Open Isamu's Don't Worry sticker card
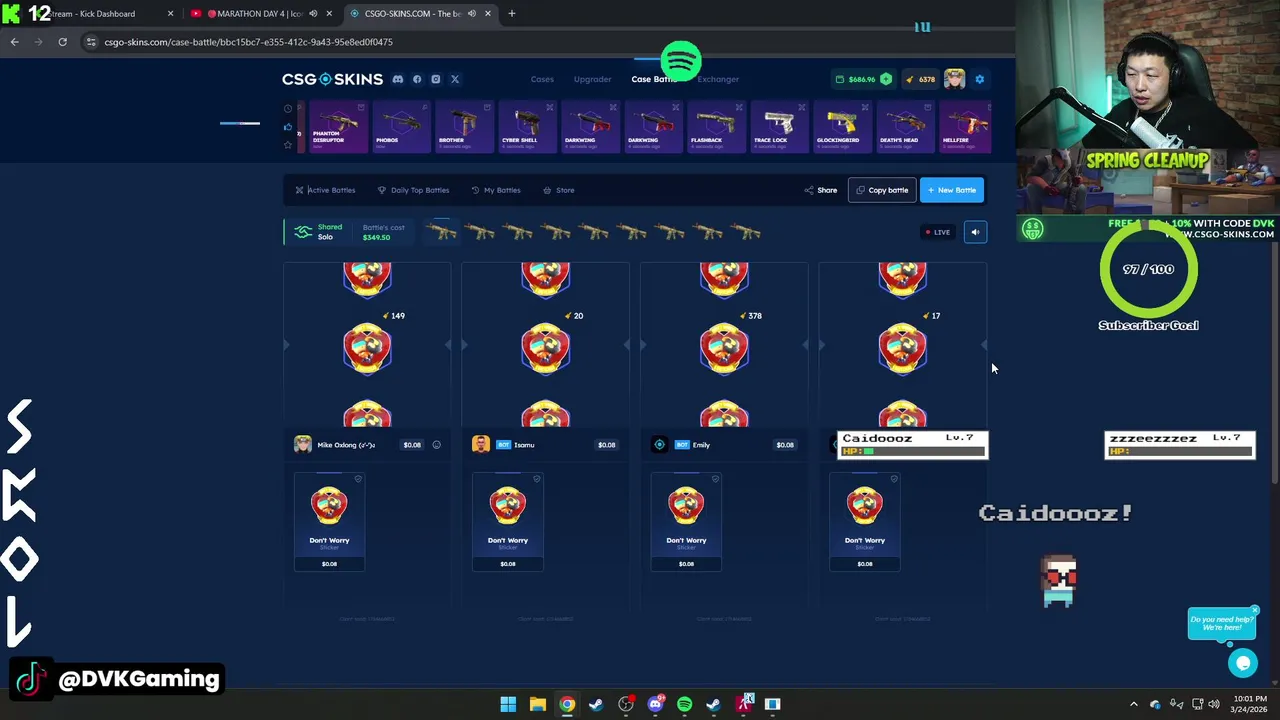1280x720 pixels. pyautogui.click(x=508, y=522)
